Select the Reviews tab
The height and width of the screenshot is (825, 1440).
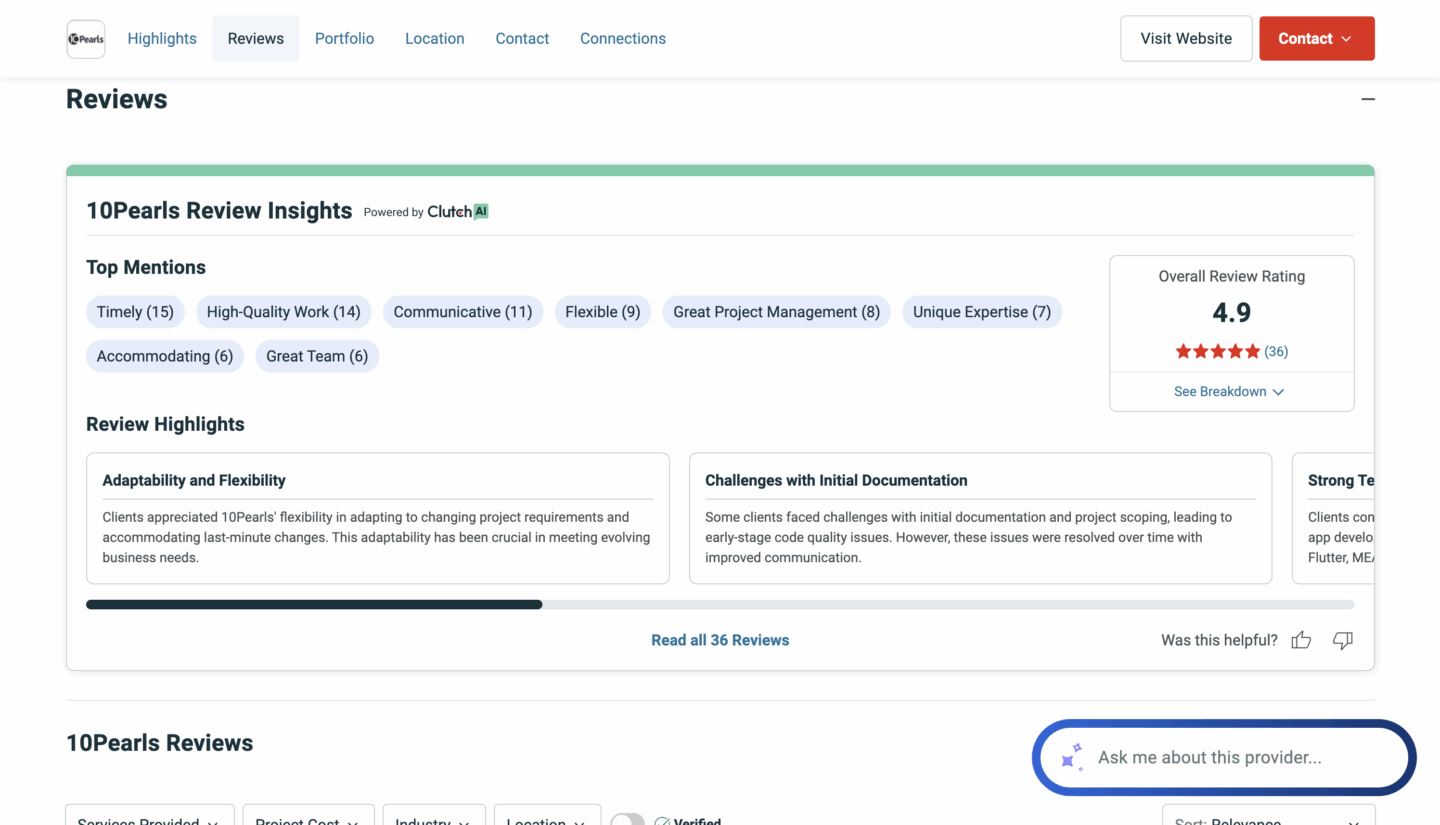click(x=256, y=38)
